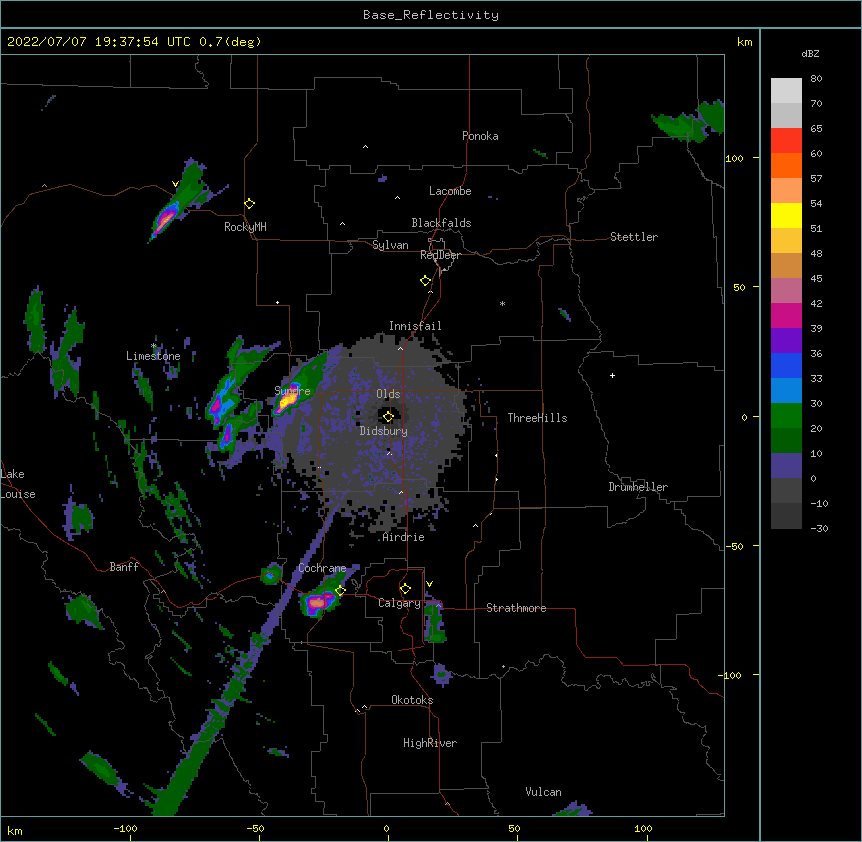Click the -100 tick on the bottom axis

coord(125,828)
